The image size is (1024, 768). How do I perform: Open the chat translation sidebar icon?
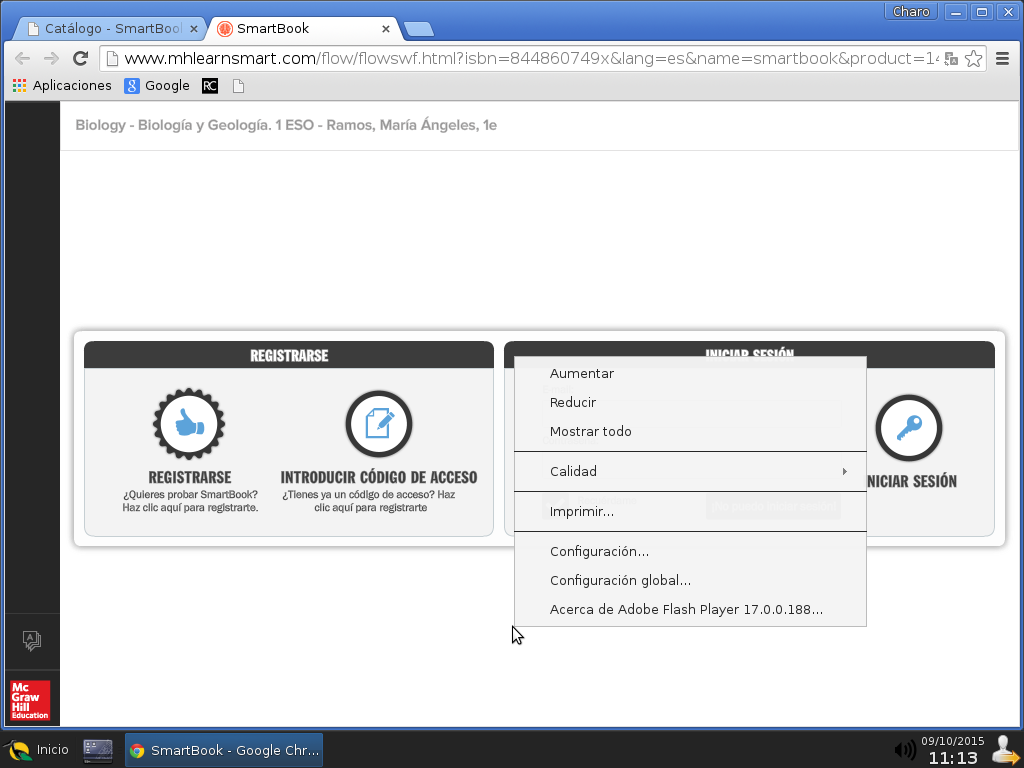[x=31, y=640]
